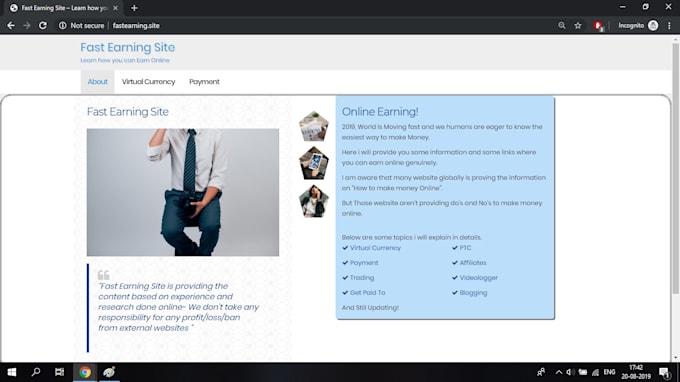The image size is (680, 382).
Task: Open the Virtual Currency menu item
Action: coord(148,82)
